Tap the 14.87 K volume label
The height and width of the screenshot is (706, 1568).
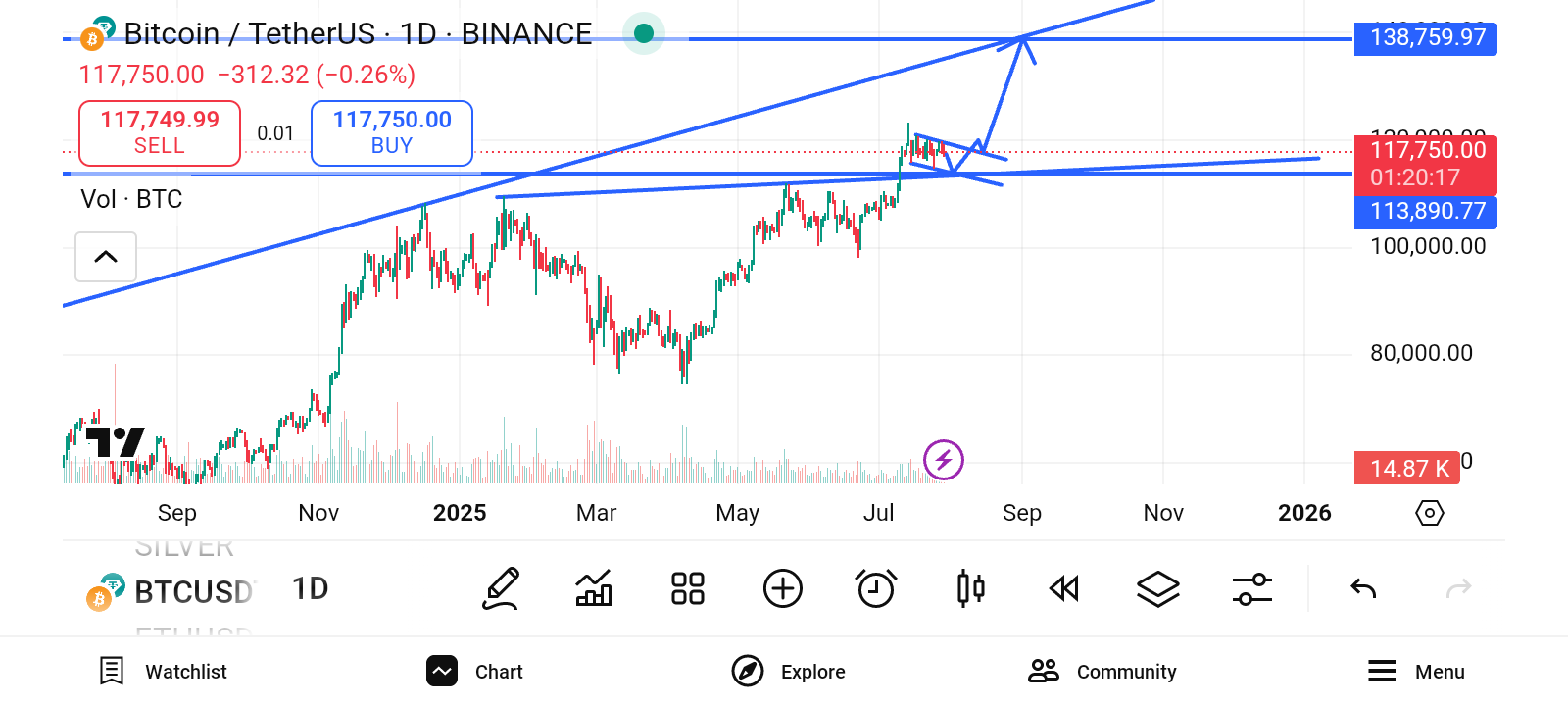point(1407,468)
